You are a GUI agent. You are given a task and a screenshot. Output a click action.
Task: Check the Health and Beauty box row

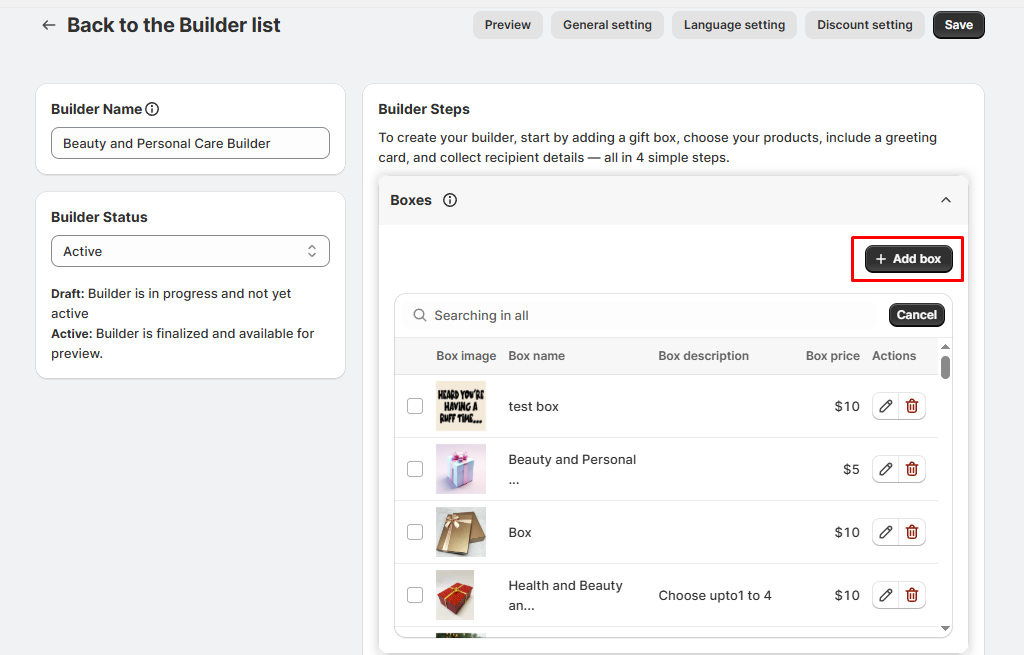[415, 595]
